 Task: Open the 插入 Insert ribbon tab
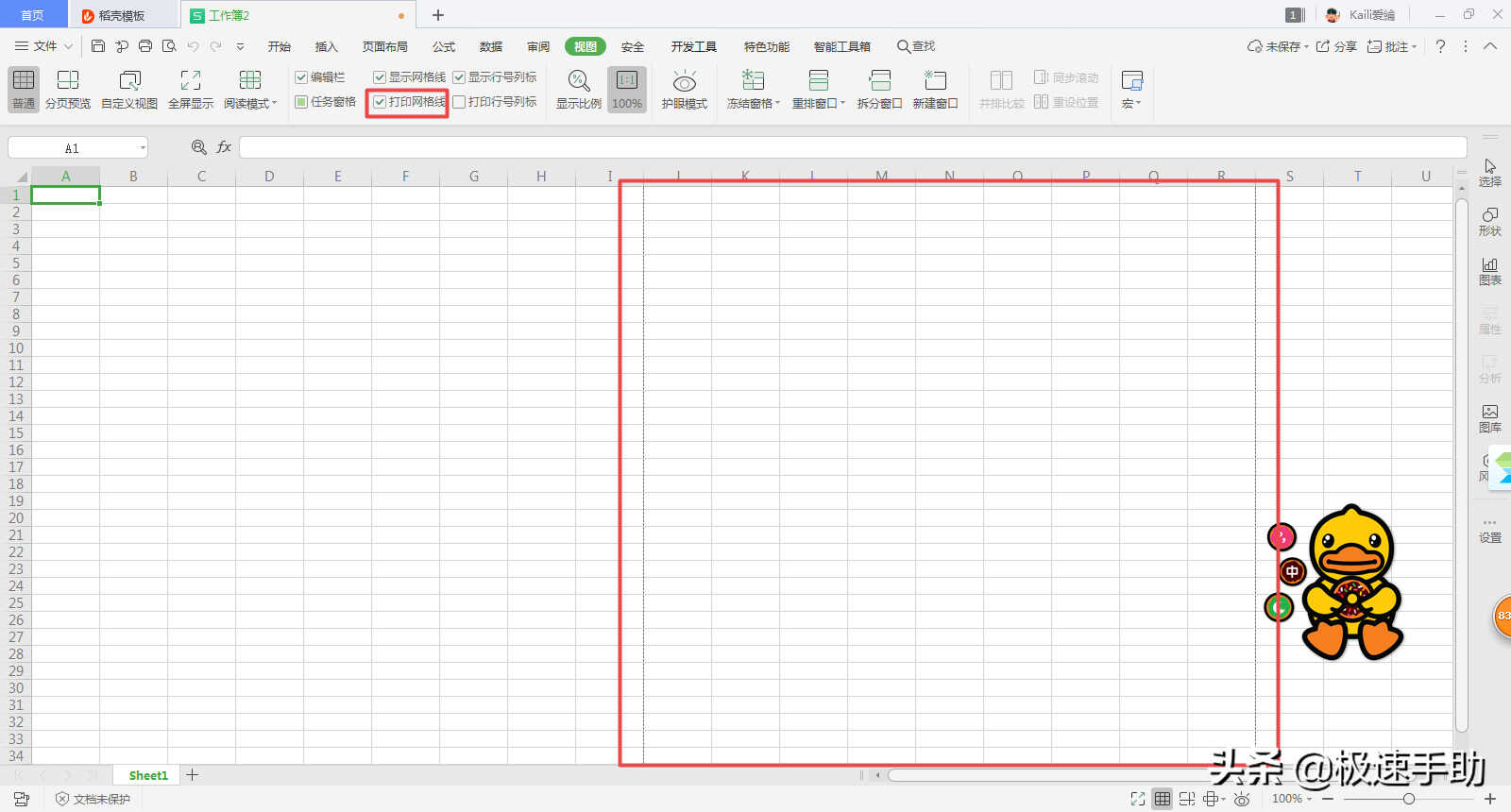point(326,46)
